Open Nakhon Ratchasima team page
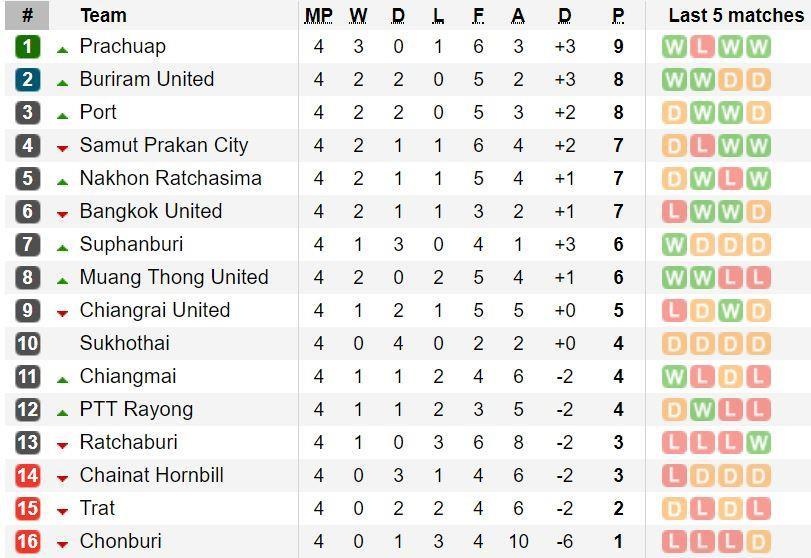 point(170,179)
